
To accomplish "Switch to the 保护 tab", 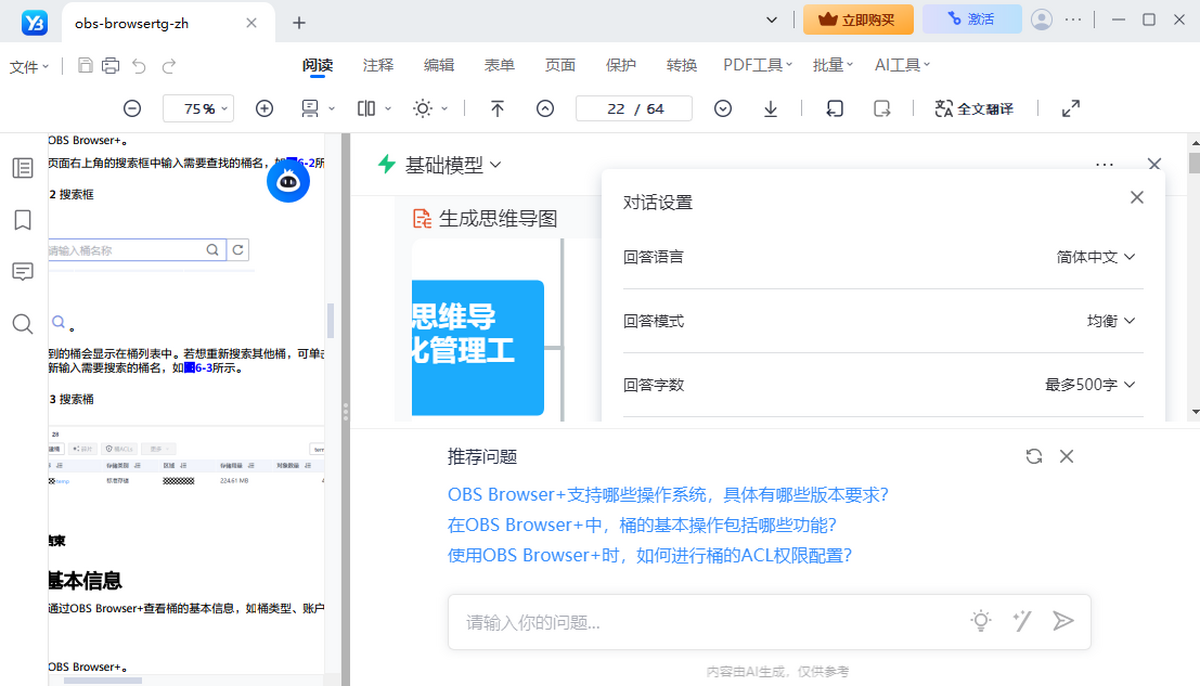I will tap(621, 65).
